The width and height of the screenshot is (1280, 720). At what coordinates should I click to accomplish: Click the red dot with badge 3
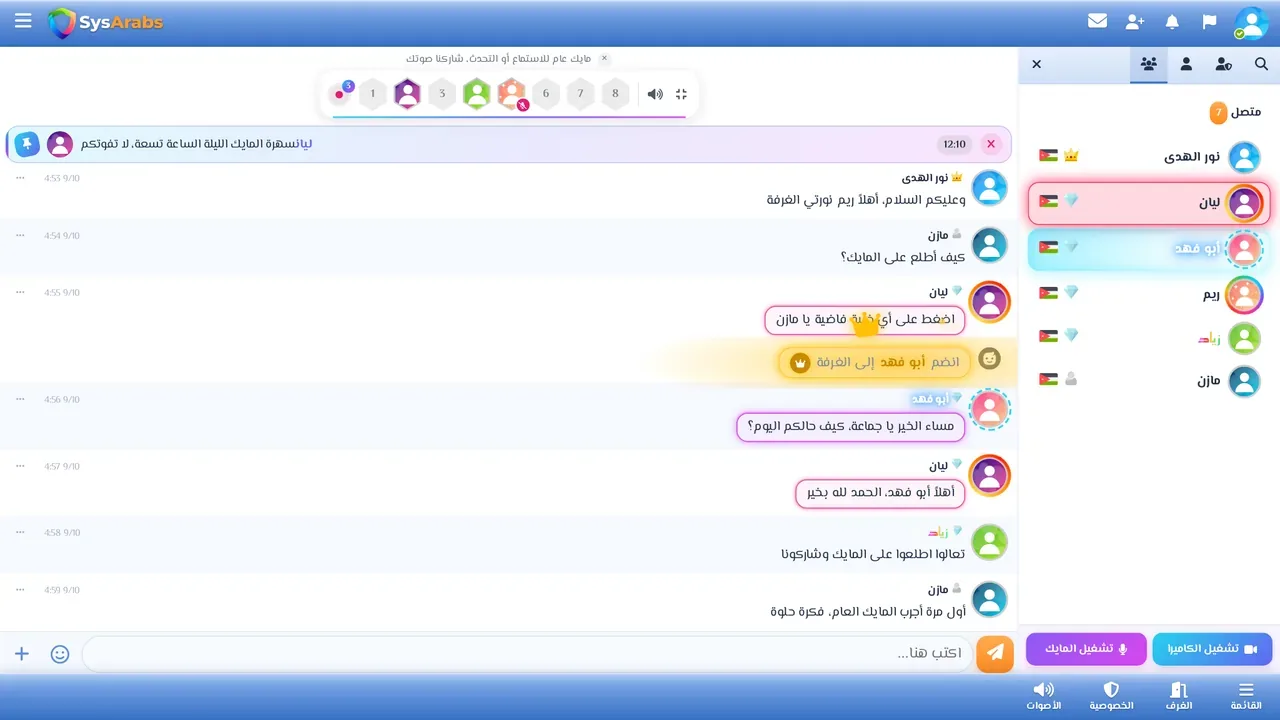click(x=341, y=93)
